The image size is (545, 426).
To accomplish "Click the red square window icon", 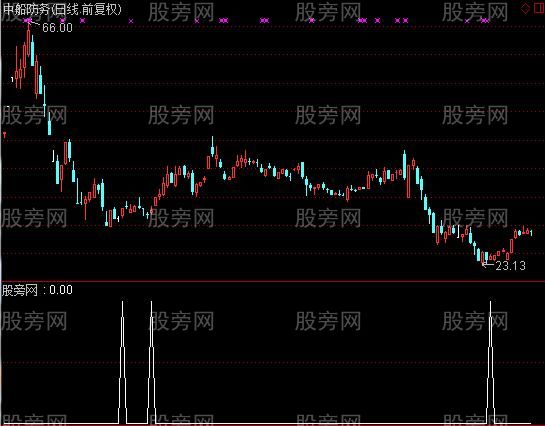I will (539, 8).
